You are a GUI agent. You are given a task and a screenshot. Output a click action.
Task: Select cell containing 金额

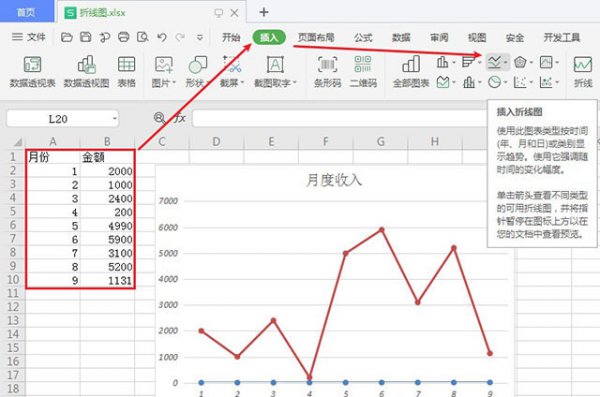tap(107, 157)
